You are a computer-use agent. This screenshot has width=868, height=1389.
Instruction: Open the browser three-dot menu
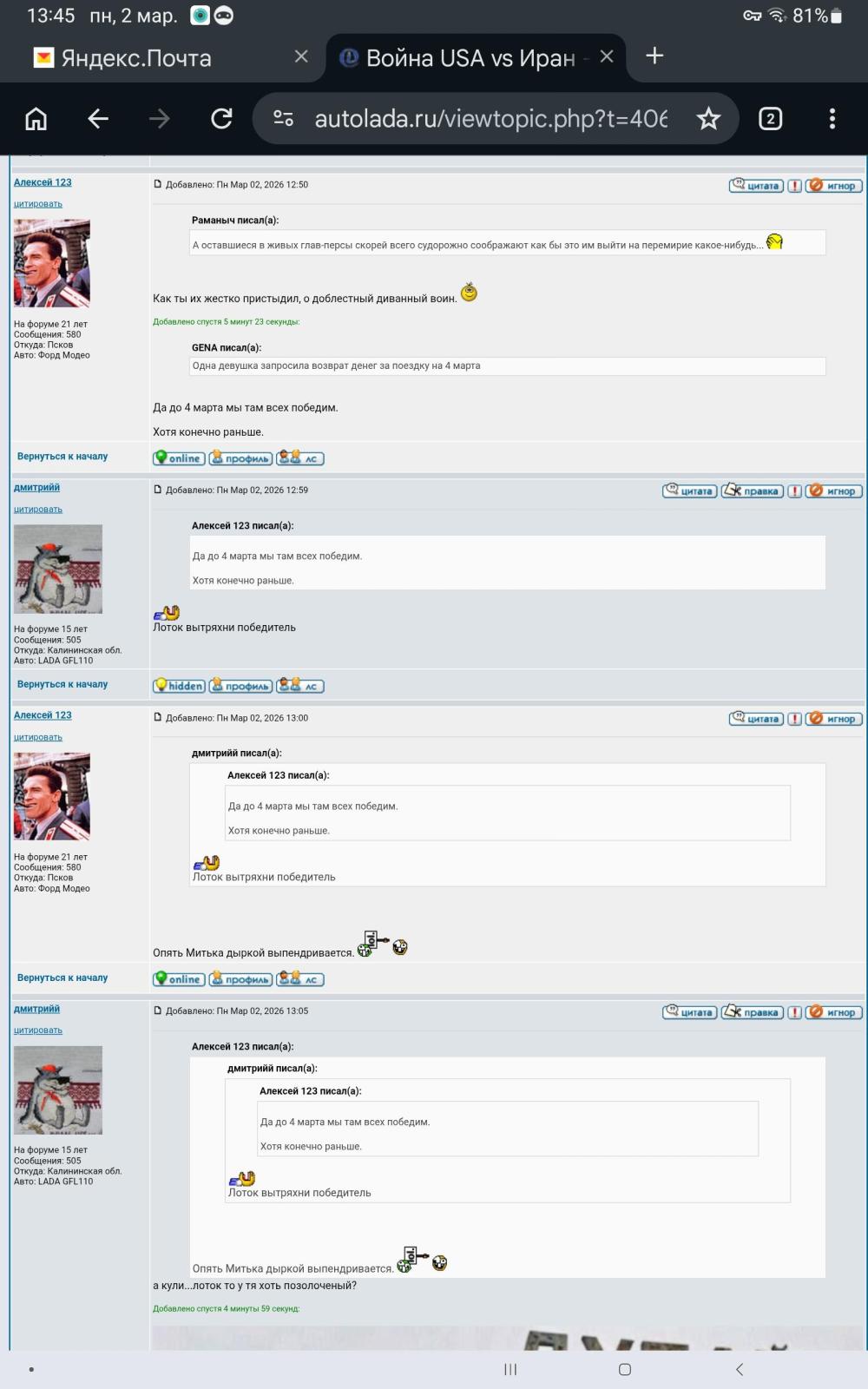(832, 118)
